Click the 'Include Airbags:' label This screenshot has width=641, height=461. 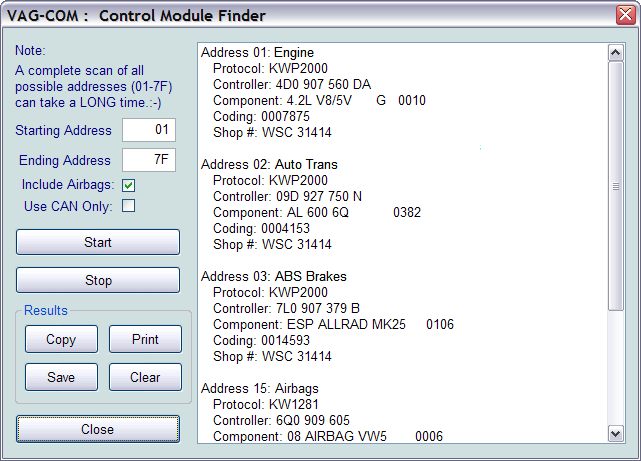click(68, 185)
